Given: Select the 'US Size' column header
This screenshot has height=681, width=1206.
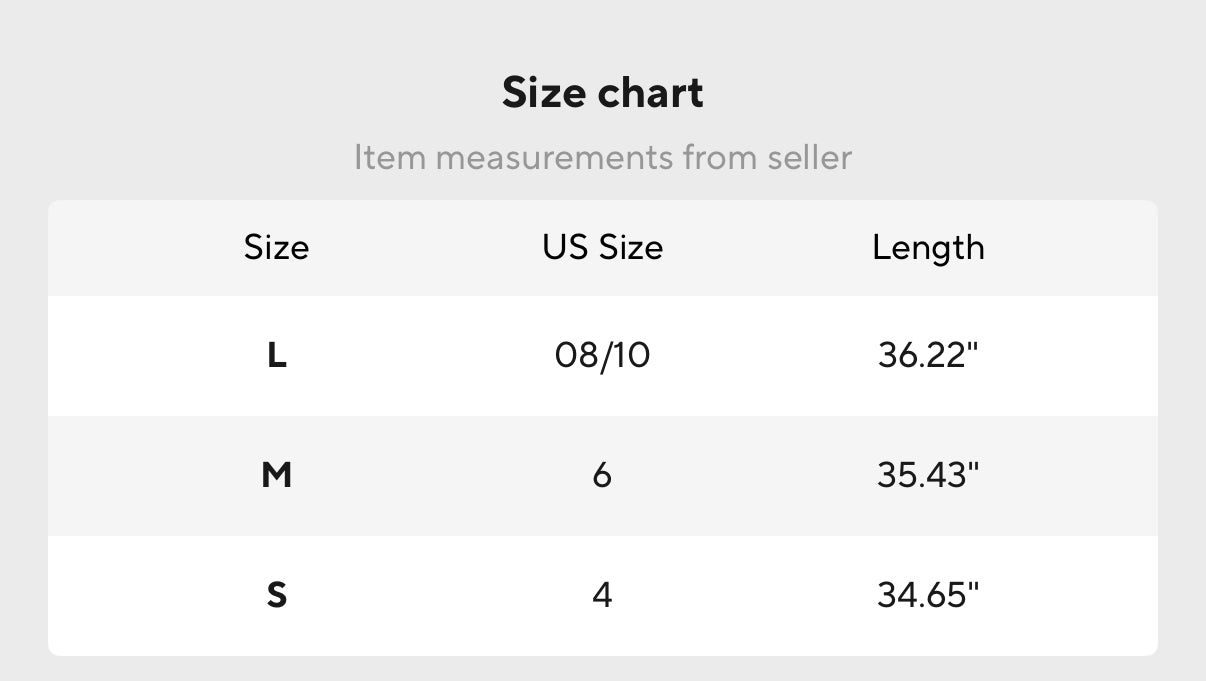Looking at the screenshot, I should tap(602, 247).
